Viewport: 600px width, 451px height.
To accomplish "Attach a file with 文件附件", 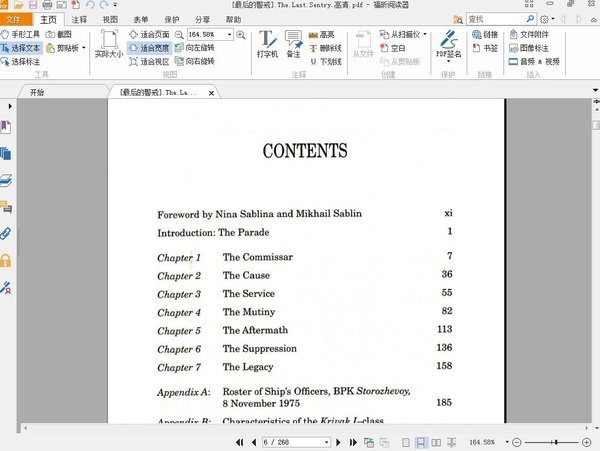I will pyautogui.click(x=529, y=35).
